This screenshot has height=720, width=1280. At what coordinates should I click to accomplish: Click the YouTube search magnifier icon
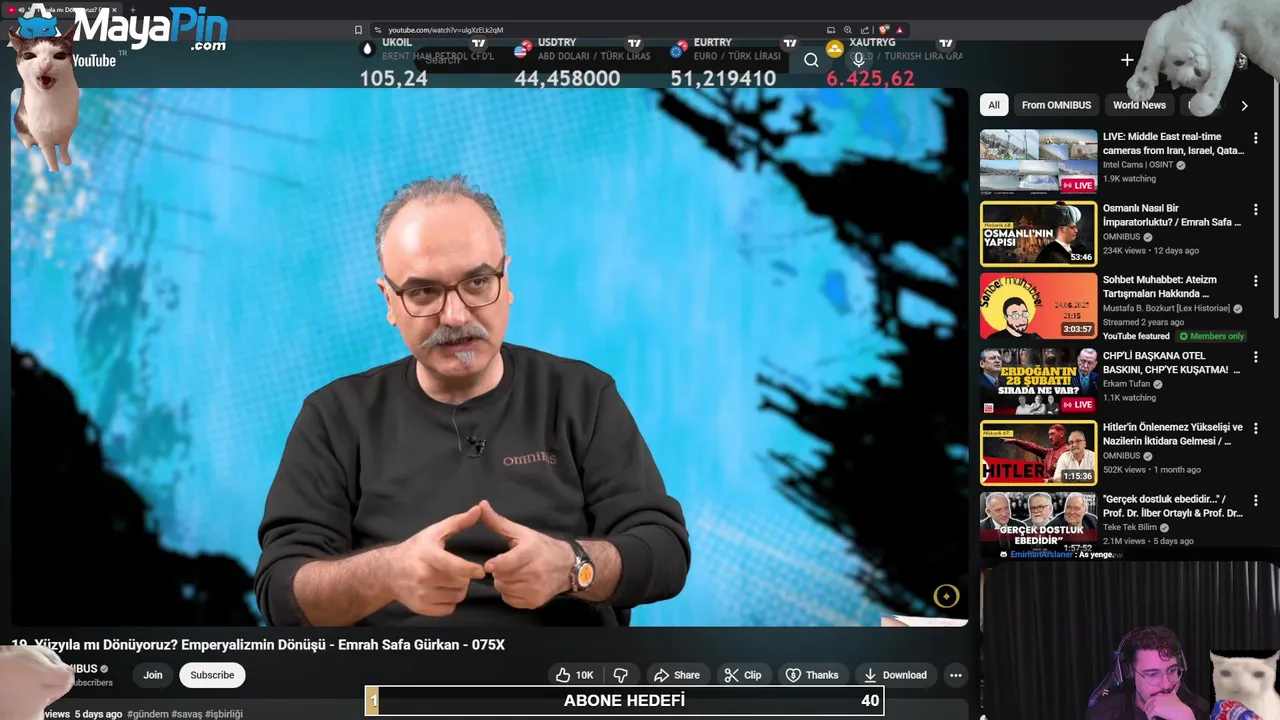[x=811, y=60]
